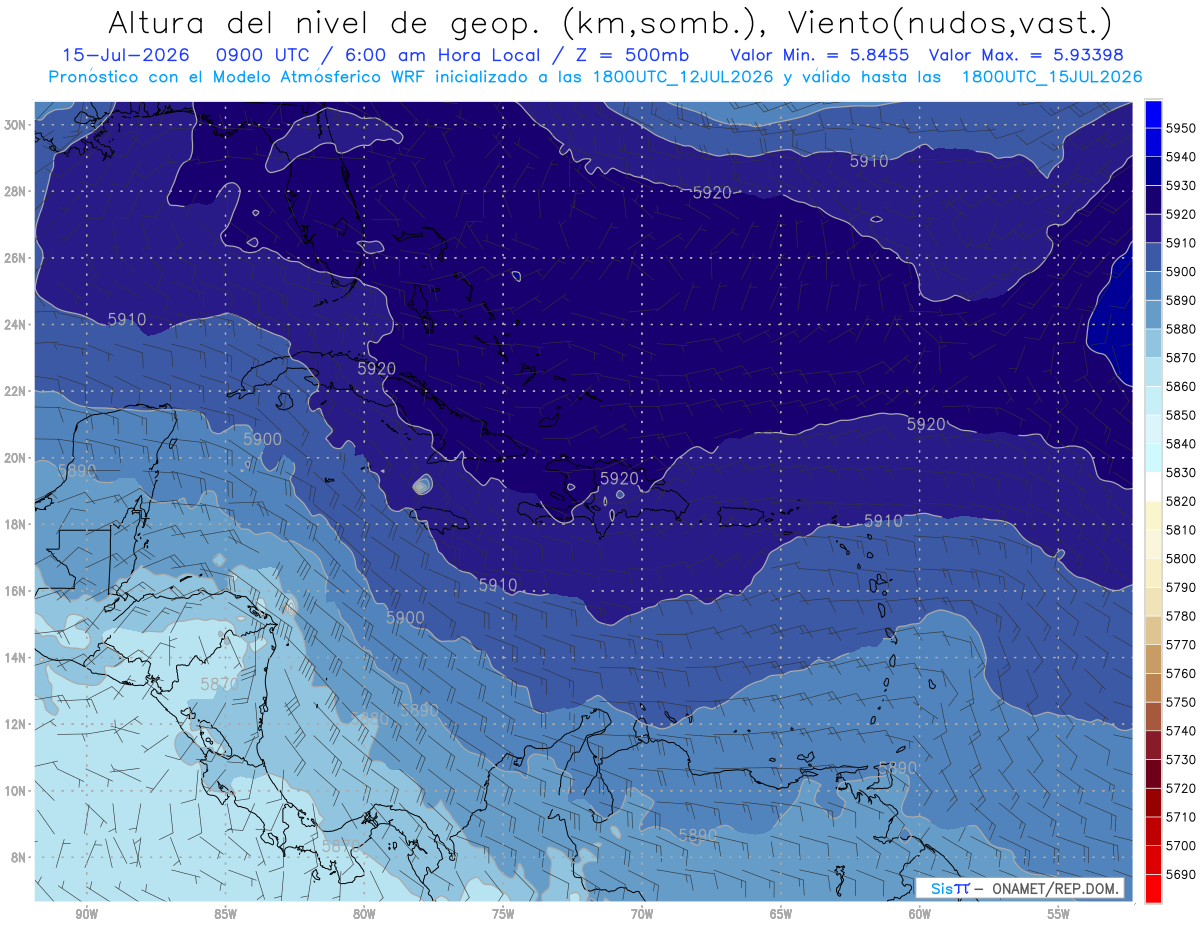Click the '0900 UTC / 6:00 am Hora Local' text
Screen dimensions: 1200x927
(377, 55)
